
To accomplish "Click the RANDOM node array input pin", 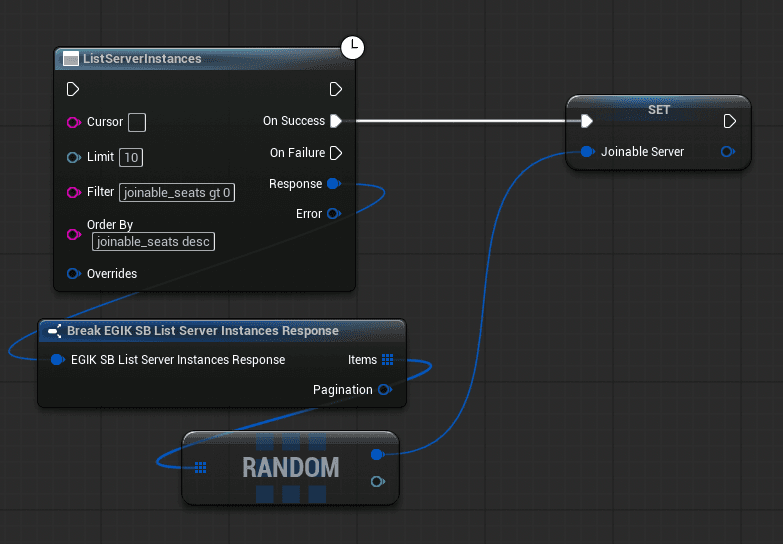I will pos(200,467).
